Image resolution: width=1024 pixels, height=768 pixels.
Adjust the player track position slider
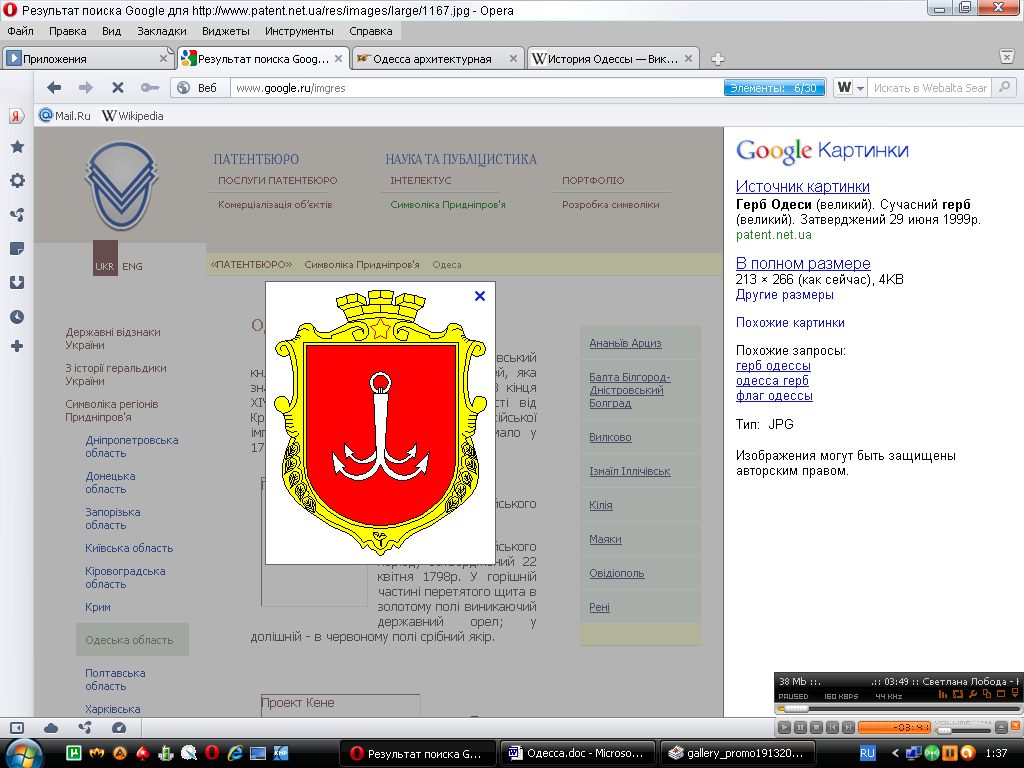pos(899,709)
